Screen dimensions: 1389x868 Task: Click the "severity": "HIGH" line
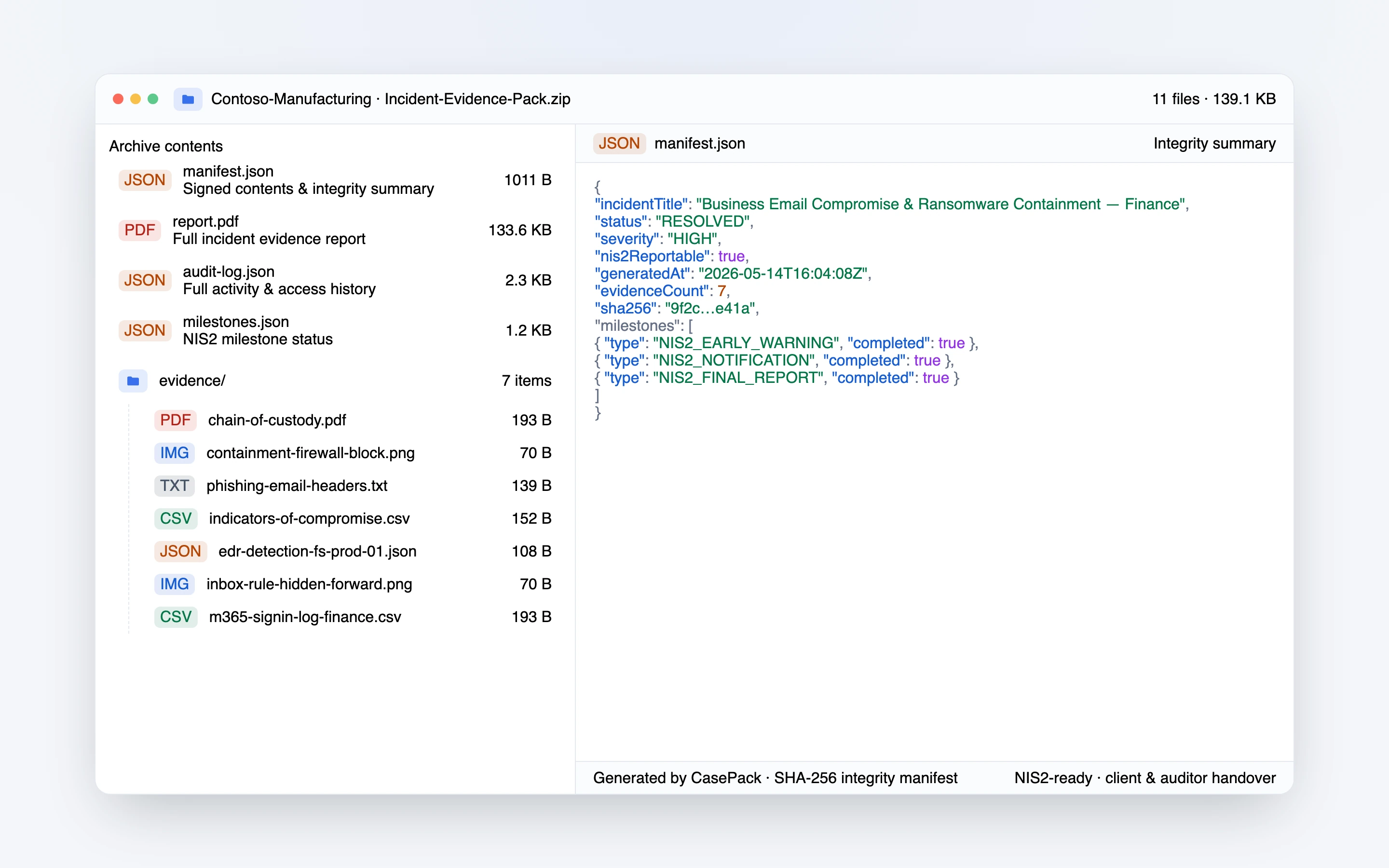click(x=658, y=239)
